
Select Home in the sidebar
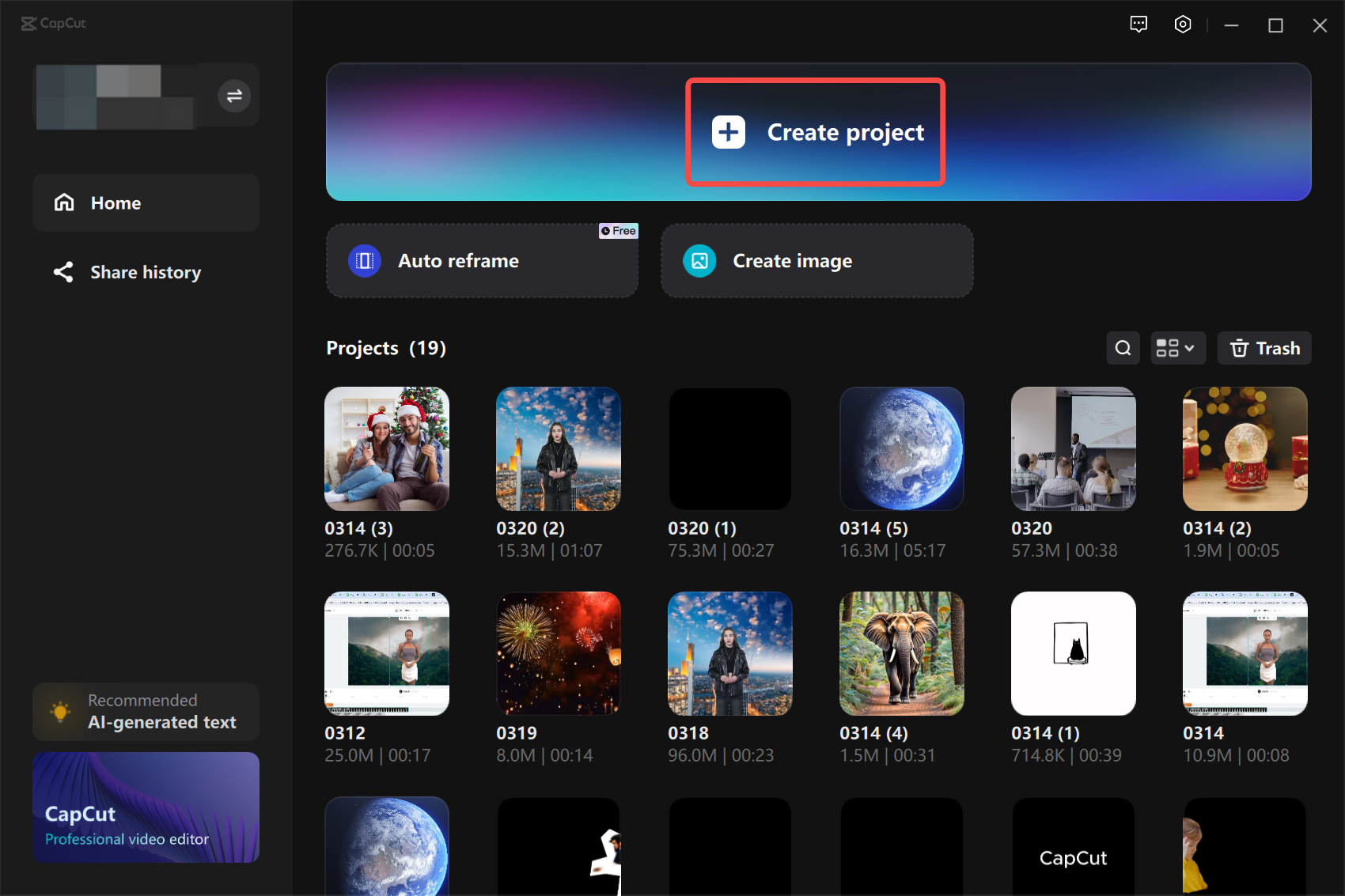point(116,202)
